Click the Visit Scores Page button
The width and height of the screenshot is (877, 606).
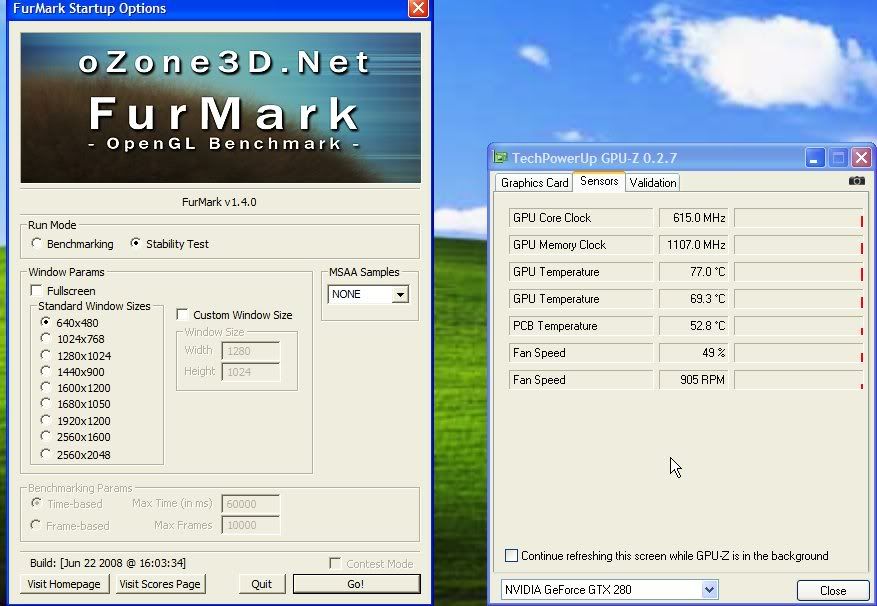(x=160, y=584)
